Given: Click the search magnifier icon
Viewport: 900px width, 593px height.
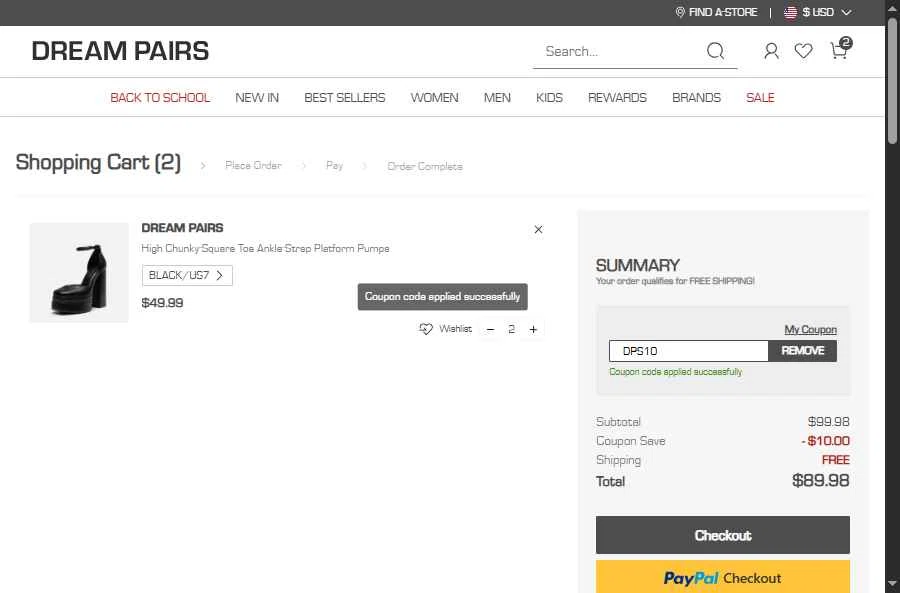Looking at the screenshot, I should [x=715, y=51].
